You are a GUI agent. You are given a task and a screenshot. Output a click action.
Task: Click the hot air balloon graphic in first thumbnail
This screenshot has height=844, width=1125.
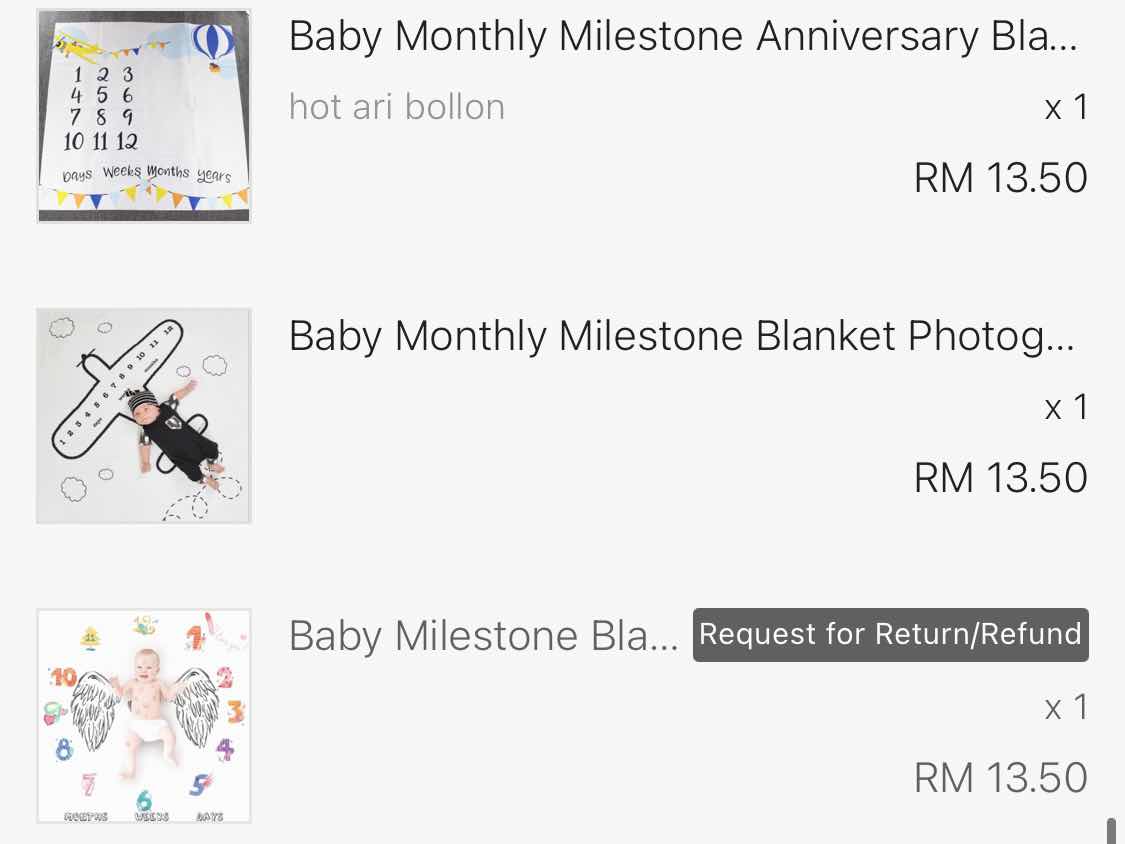[x=213, y=47]
